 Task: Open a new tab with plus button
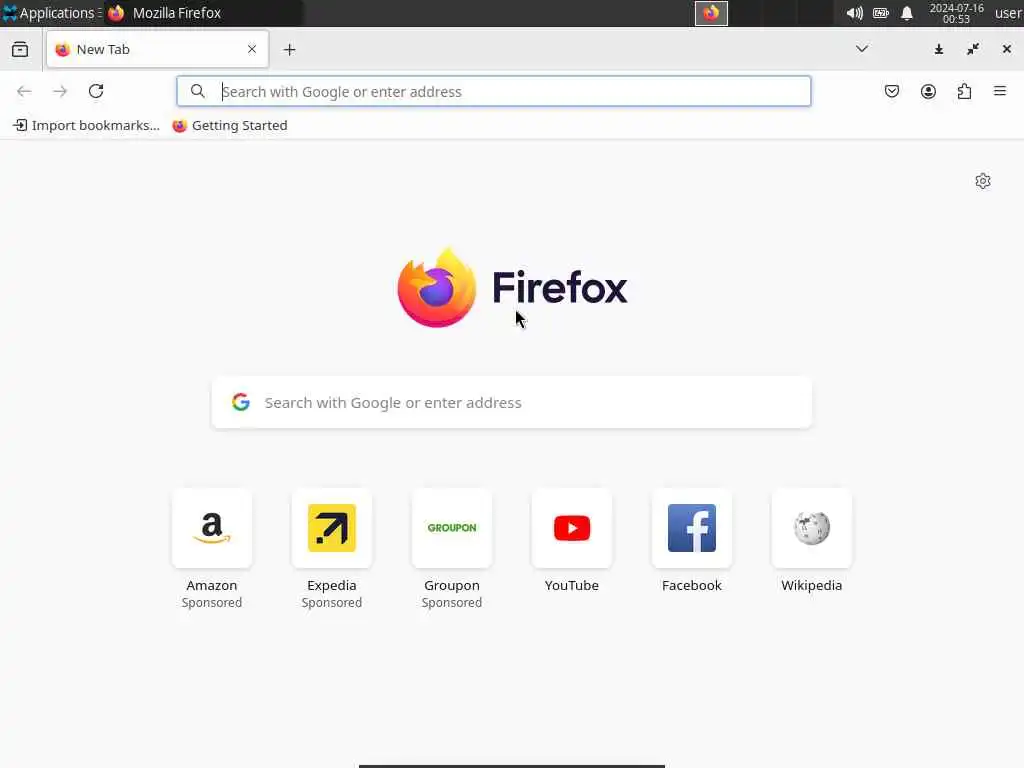pos(289,50)
